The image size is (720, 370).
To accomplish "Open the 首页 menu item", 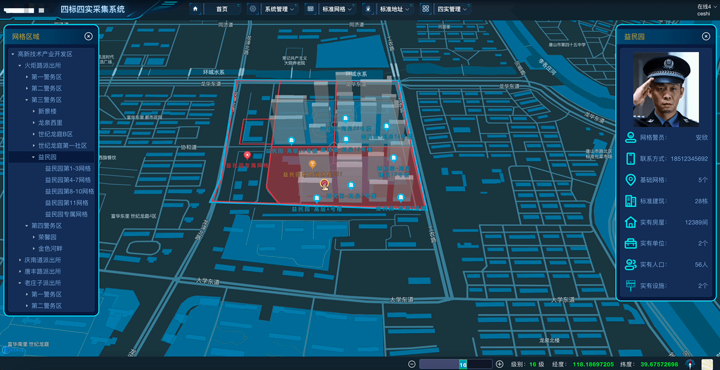I will 222,9.
